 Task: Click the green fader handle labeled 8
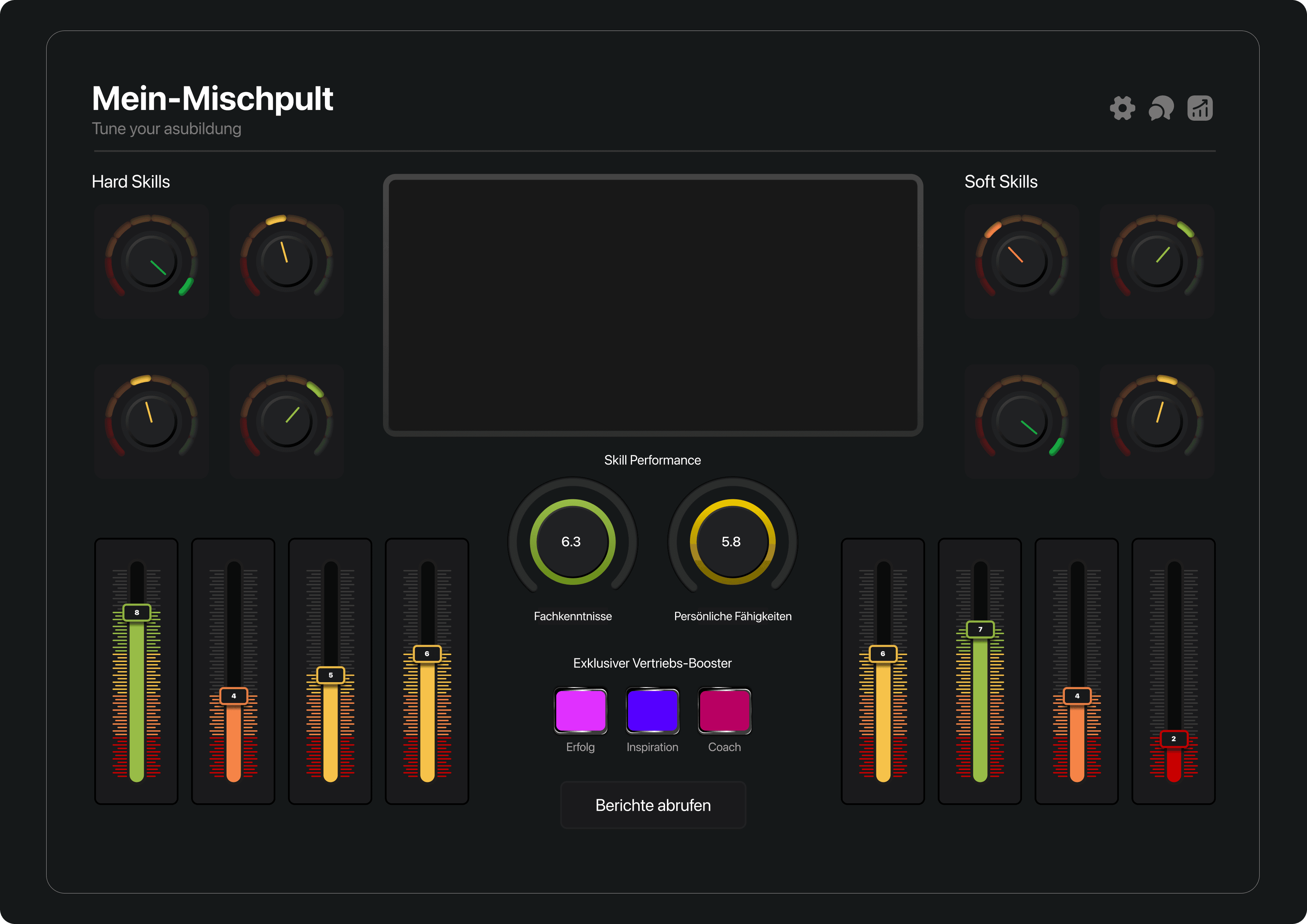pos(137,613)
